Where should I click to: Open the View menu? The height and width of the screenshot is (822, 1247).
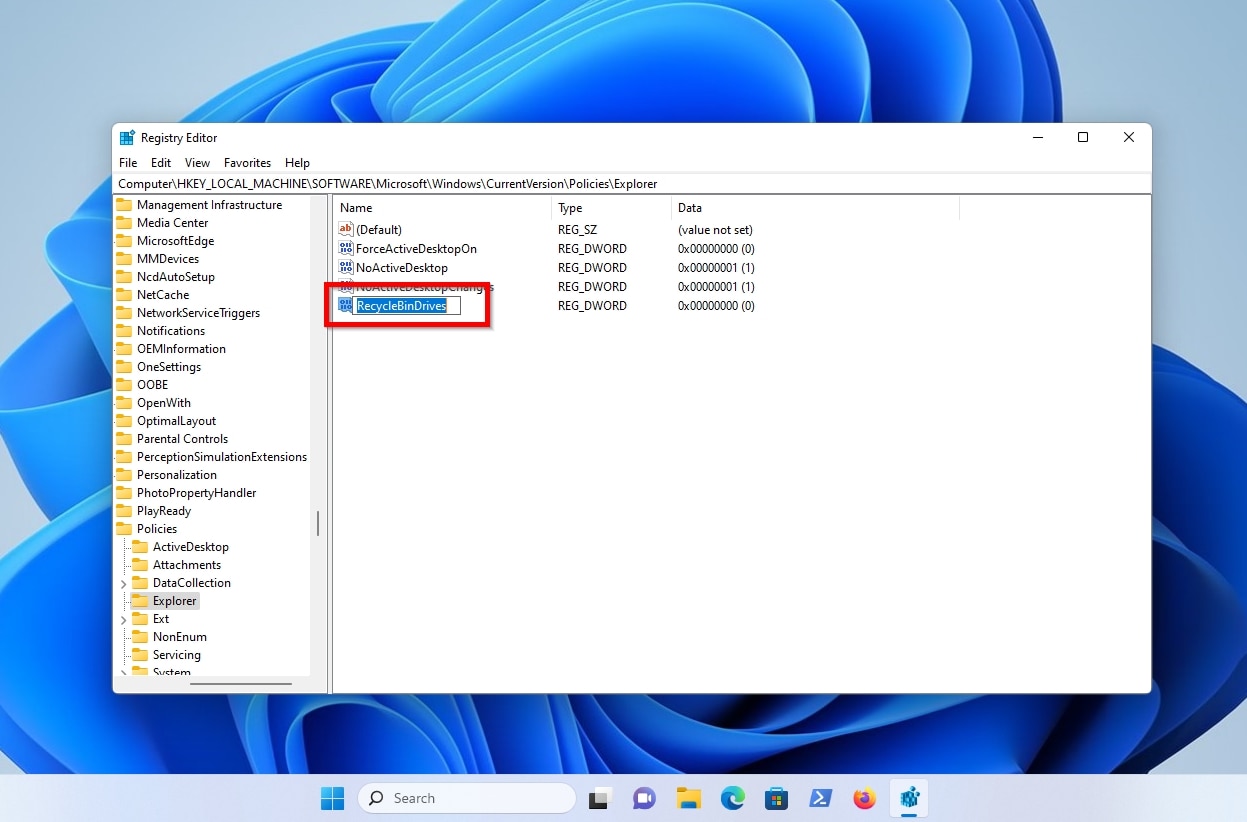pos(197,162)
